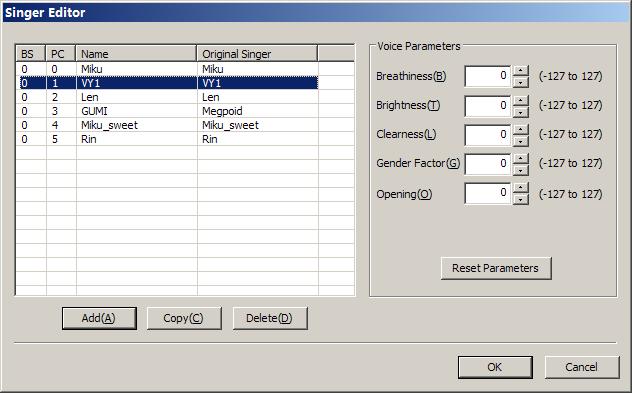
Task: Click the Clearness input field
Action: click(488, 135)
